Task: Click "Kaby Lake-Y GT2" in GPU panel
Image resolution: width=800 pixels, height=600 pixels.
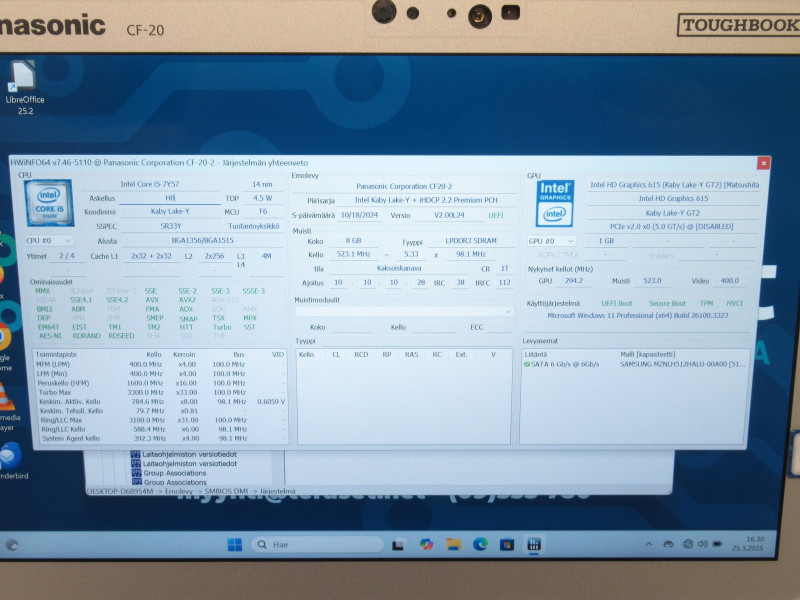Action: click(672, 213)
